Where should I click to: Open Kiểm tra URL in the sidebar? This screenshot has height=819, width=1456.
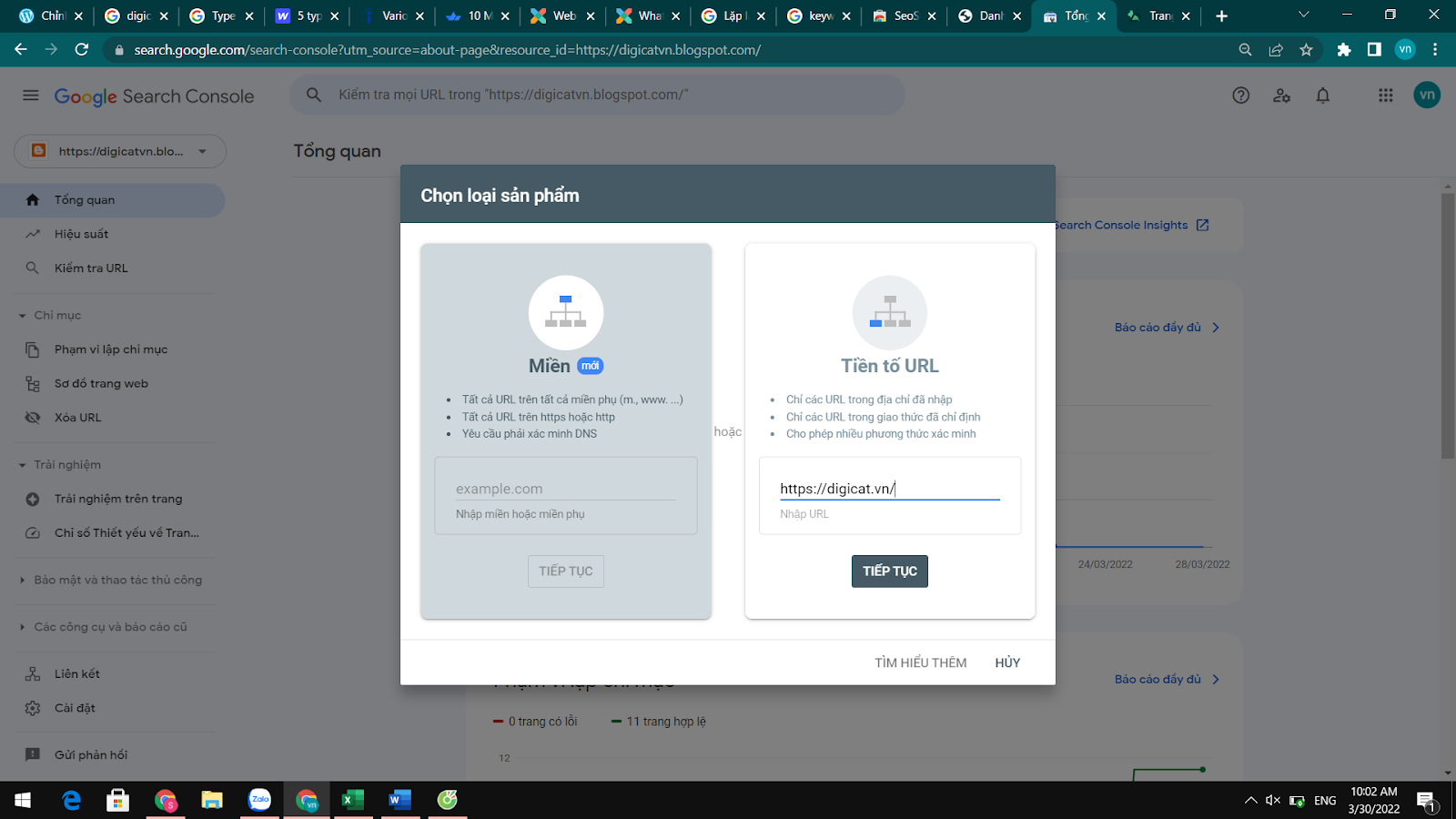(112, 268)
